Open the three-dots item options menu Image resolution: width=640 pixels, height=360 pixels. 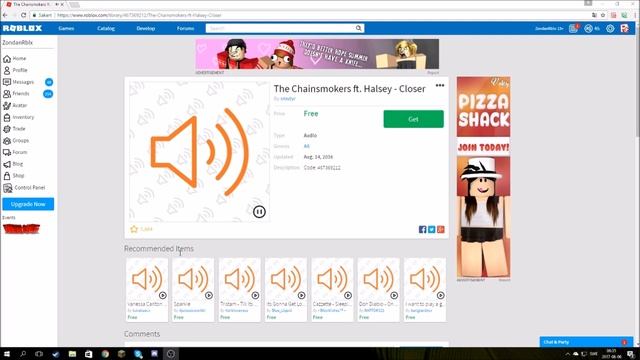[x=440, y=86]
